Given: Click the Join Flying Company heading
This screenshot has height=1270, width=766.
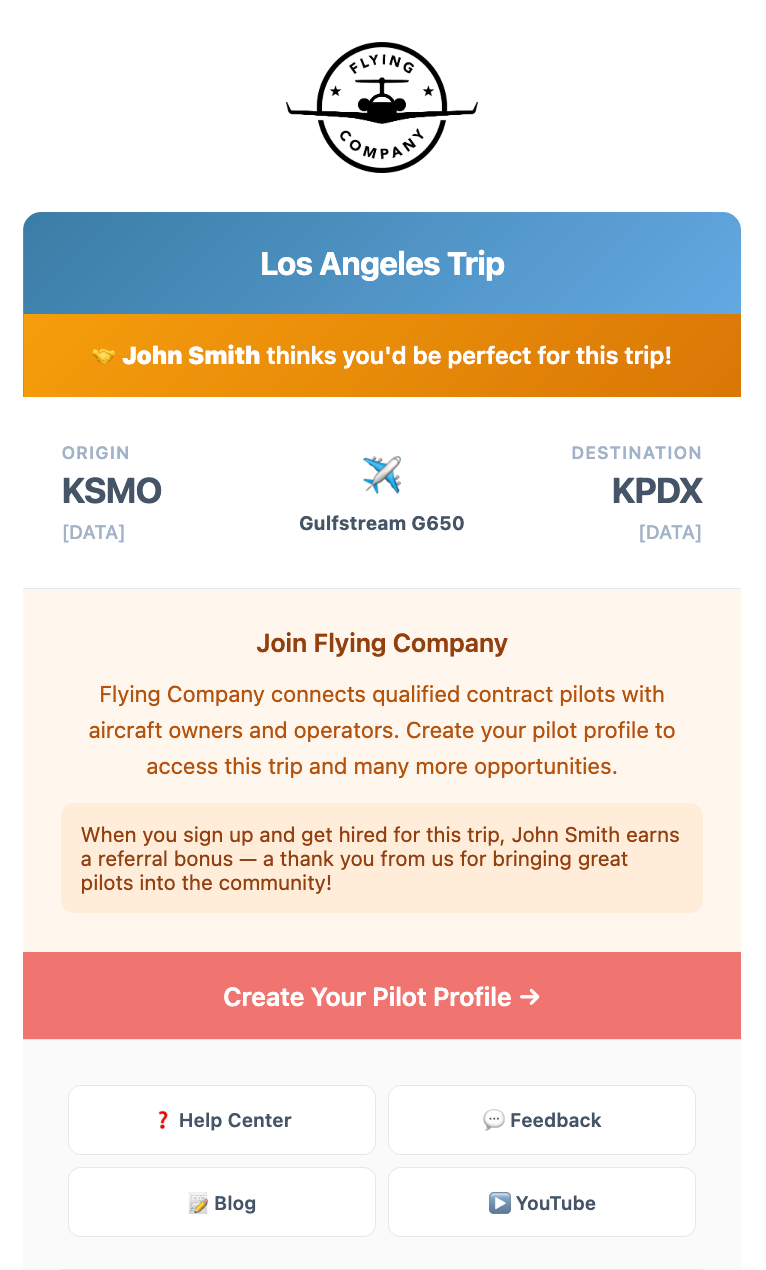Looking at the screenshot, I should (x=382, y=643).
